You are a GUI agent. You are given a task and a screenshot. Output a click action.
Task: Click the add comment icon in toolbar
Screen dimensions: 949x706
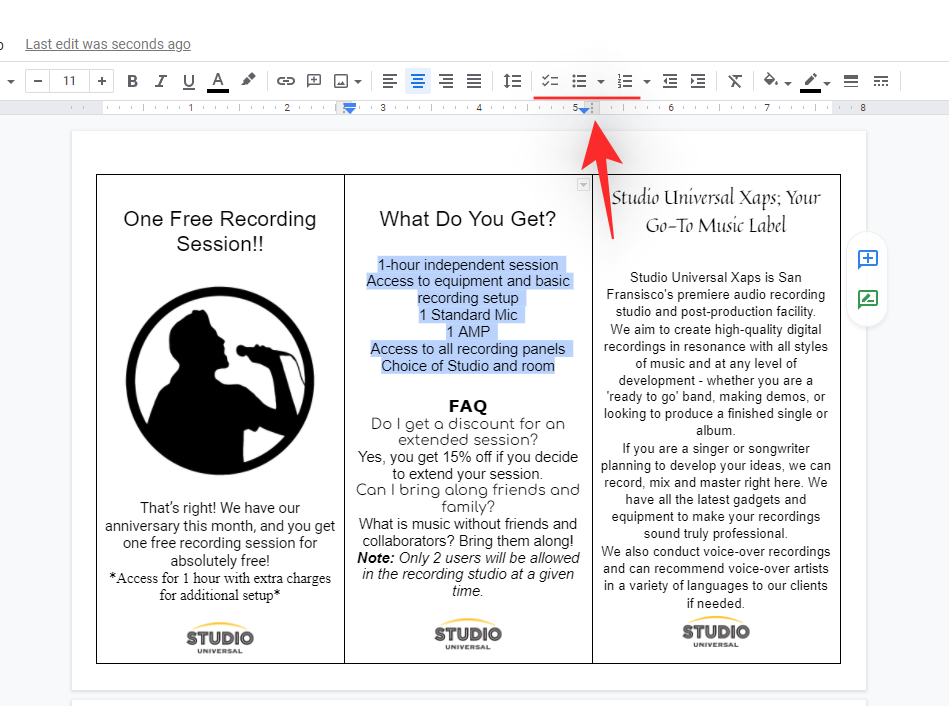pyautogui.click(x=314, y=81)
